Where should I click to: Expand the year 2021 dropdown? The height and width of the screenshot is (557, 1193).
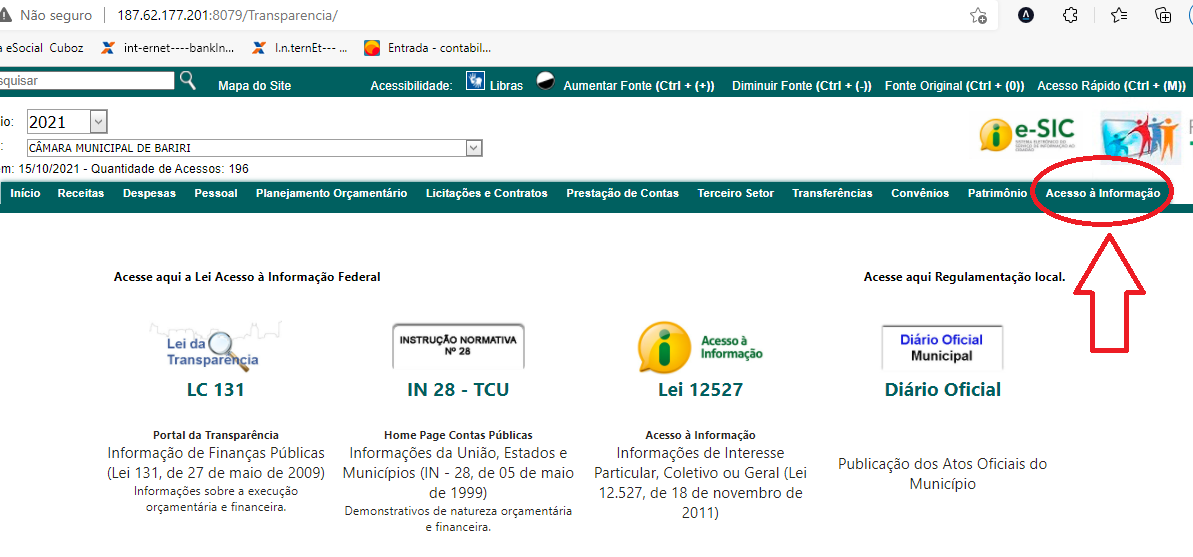[x=98, y=122]
